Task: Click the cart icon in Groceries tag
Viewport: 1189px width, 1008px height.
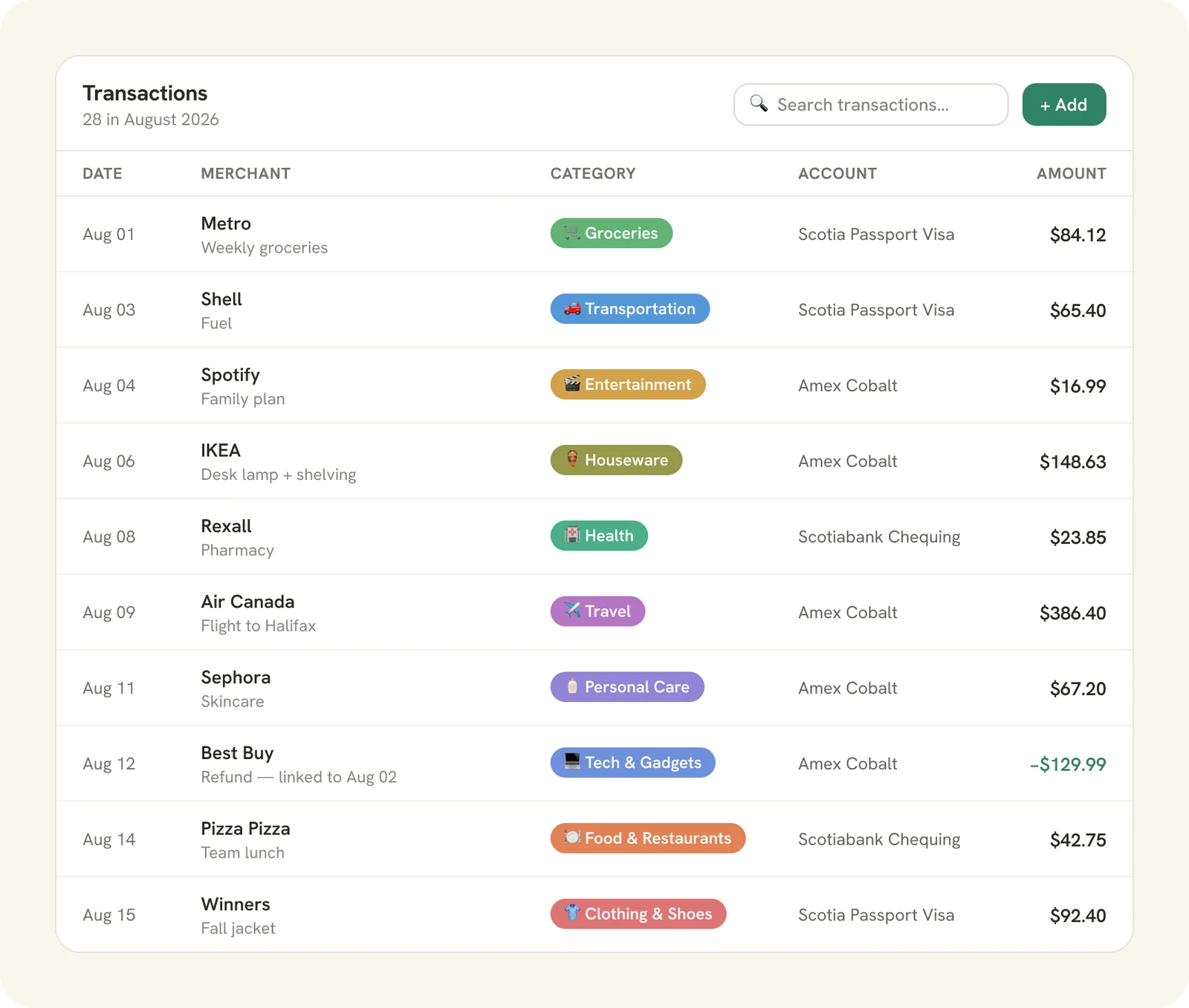Action: click(572, 233)
